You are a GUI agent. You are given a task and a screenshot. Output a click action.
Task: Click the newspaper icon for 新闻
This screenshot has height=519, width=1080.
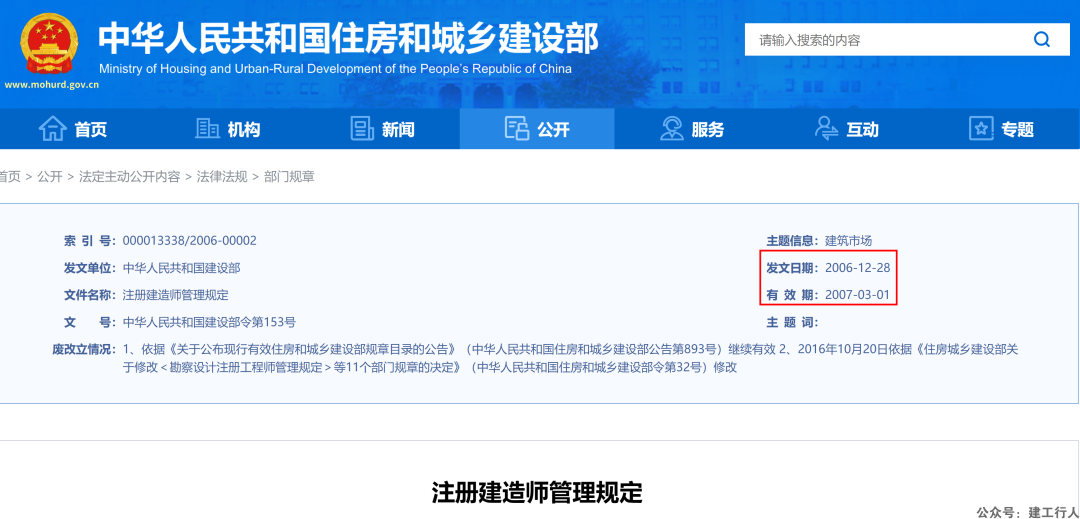[x=362, y=129]
